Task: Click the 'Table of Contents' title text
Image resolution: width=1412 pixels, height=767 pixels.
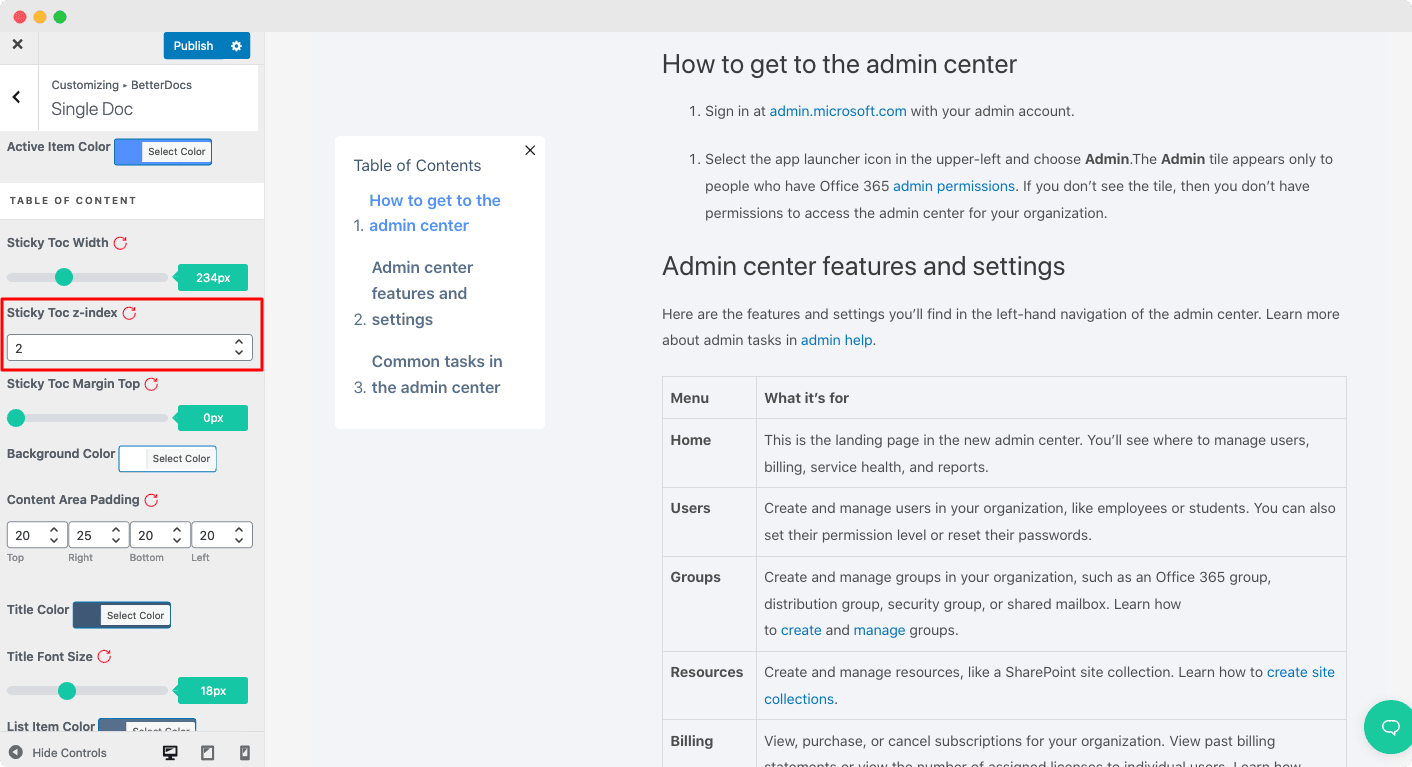Action: tap(417, 166)
